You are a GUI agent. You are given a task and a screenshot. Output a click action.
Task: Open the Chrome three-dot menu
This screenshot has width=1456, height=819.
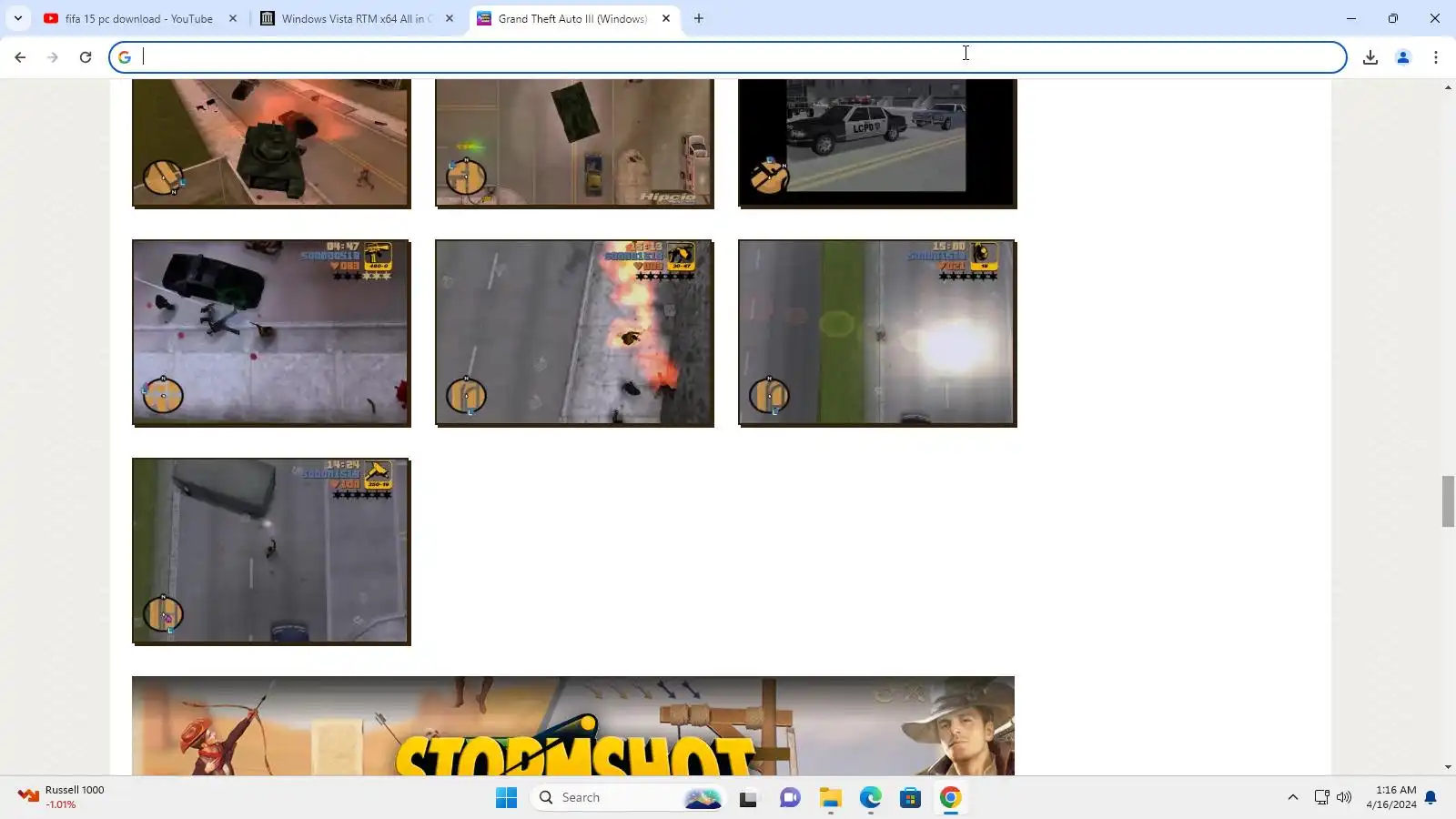click(1436, 57)
